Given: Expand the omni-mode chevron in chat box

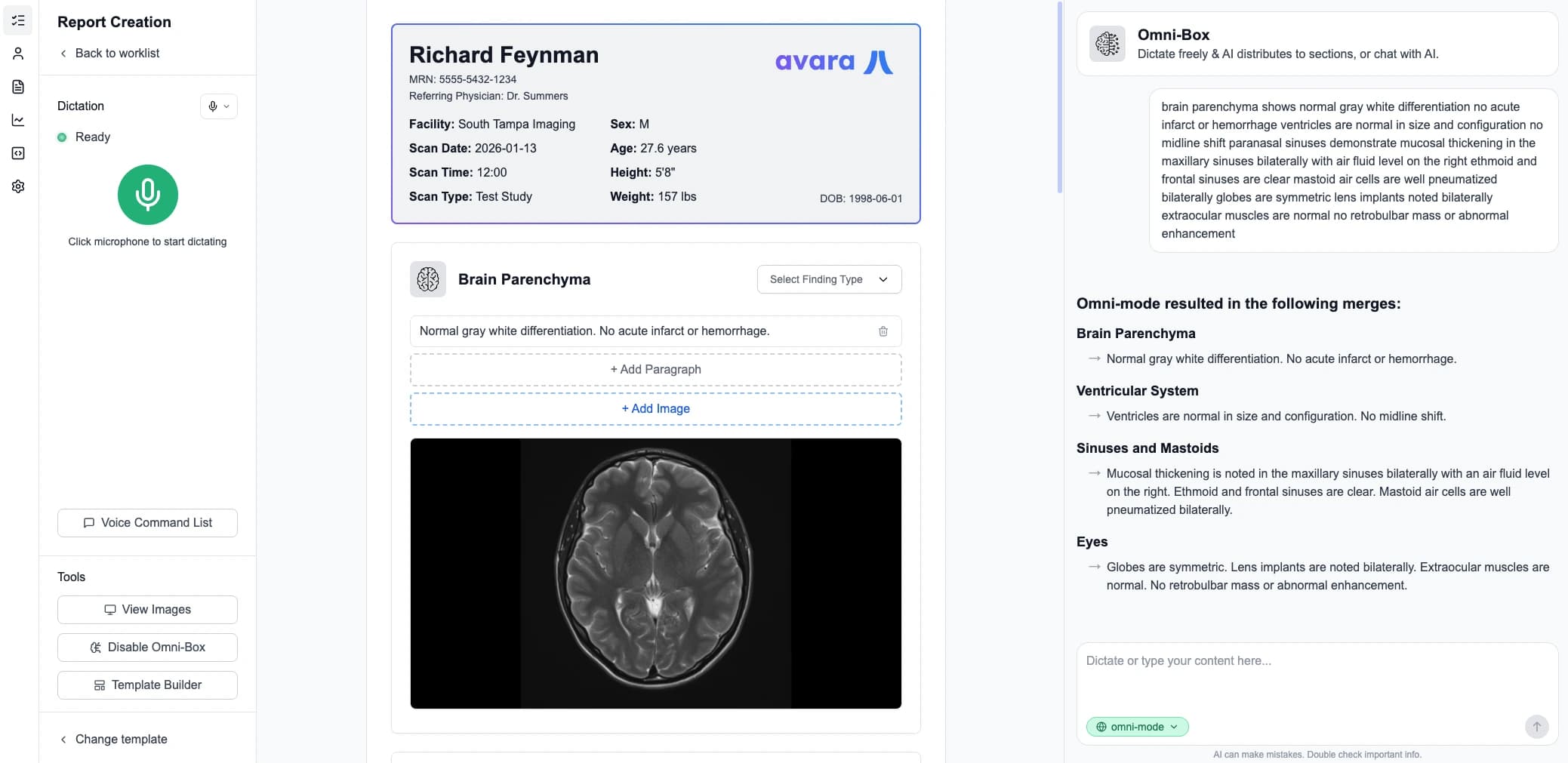Looking at the screenshot, I should click(x=1173, y=726).
